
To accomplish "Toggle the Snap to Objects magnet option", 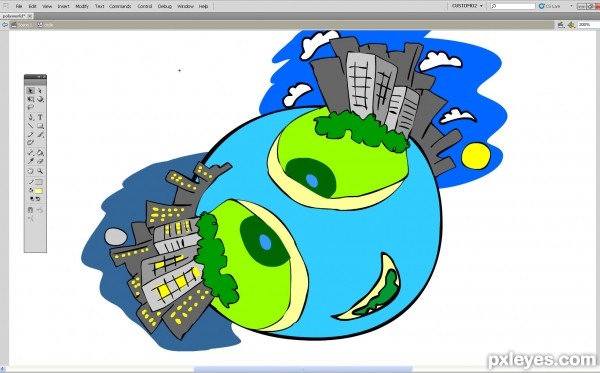I will click(31, 210).
